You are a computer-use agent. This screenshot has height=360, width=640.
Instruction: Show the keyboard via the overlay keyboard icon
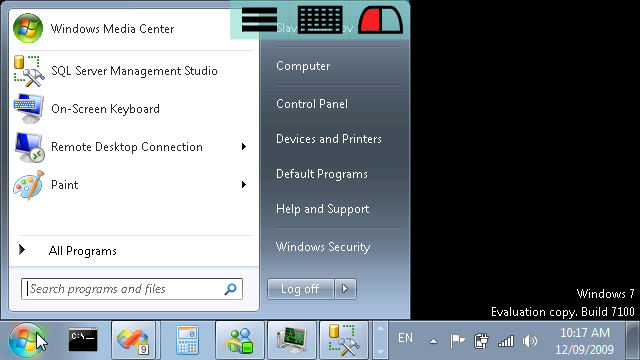pos(320,20)
